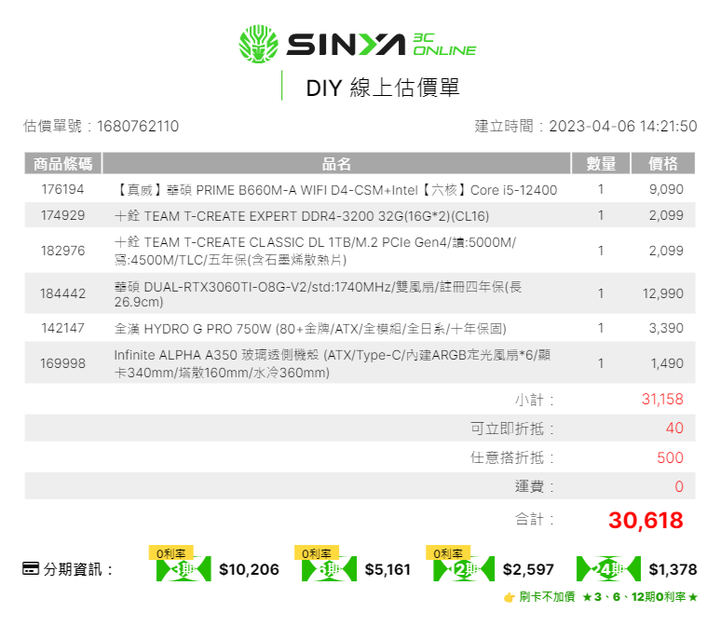Click the 合計 label
This screenshot has width=720, height=626.
(x=534, y=519)
